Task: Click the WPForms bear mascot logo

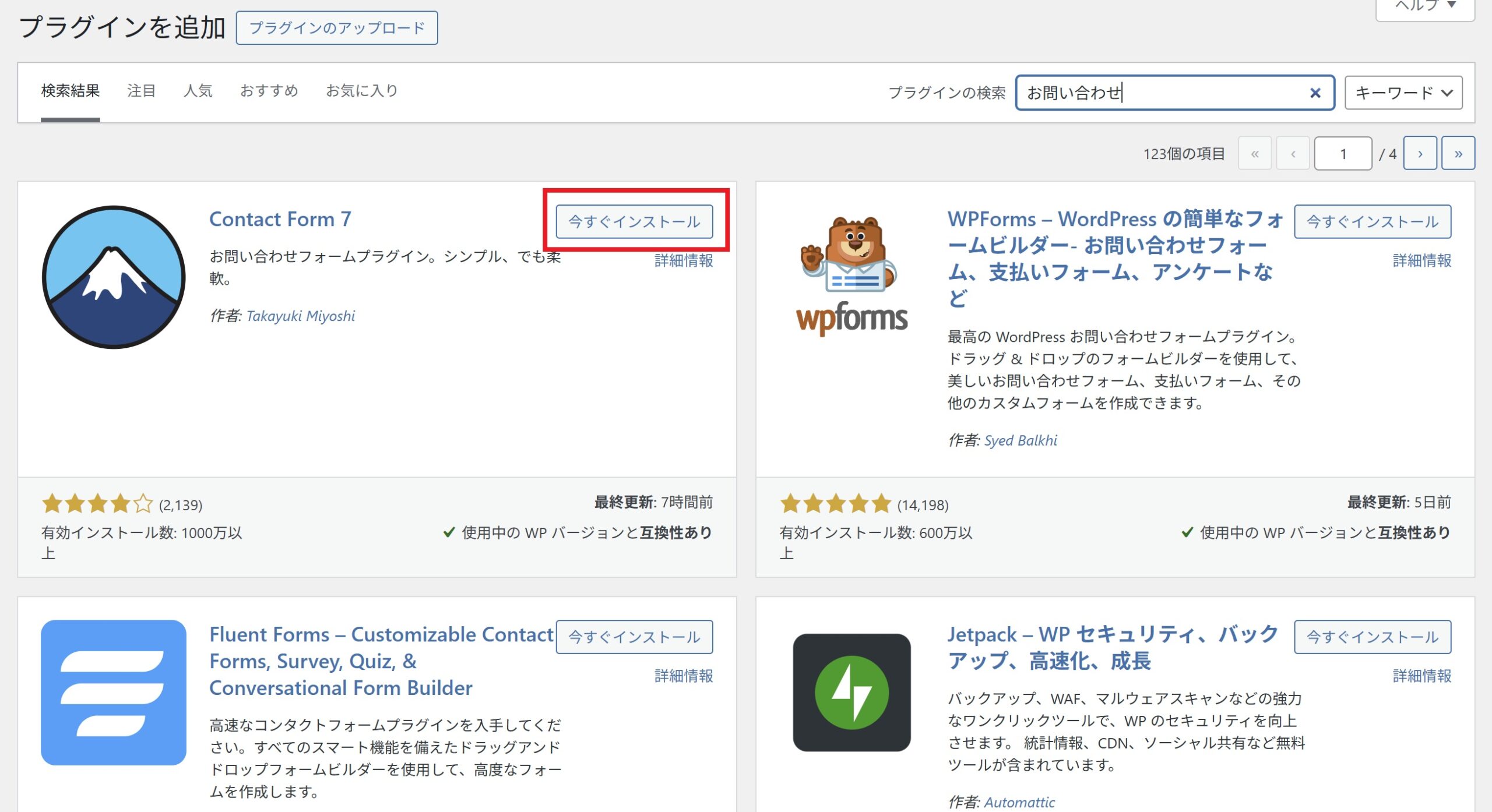Action: click(851, 274)
